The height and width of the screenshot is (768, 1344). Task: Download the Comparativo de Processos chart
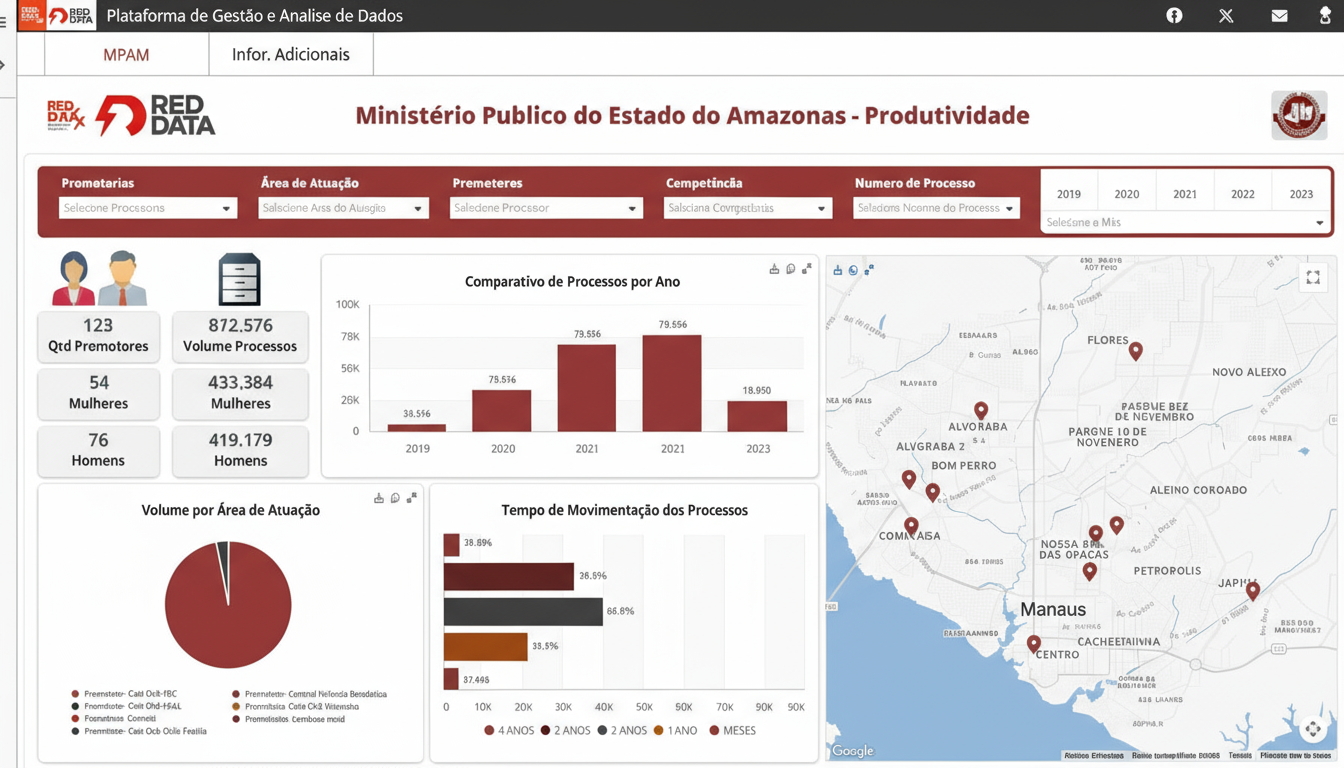(774, 269)
